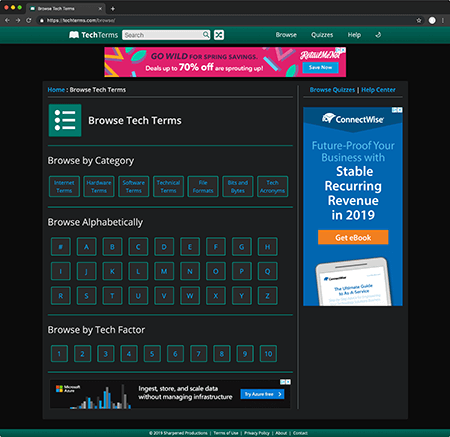Click the search magnifier icon
This screenshot has width=450, height=437.
point(206,35)
